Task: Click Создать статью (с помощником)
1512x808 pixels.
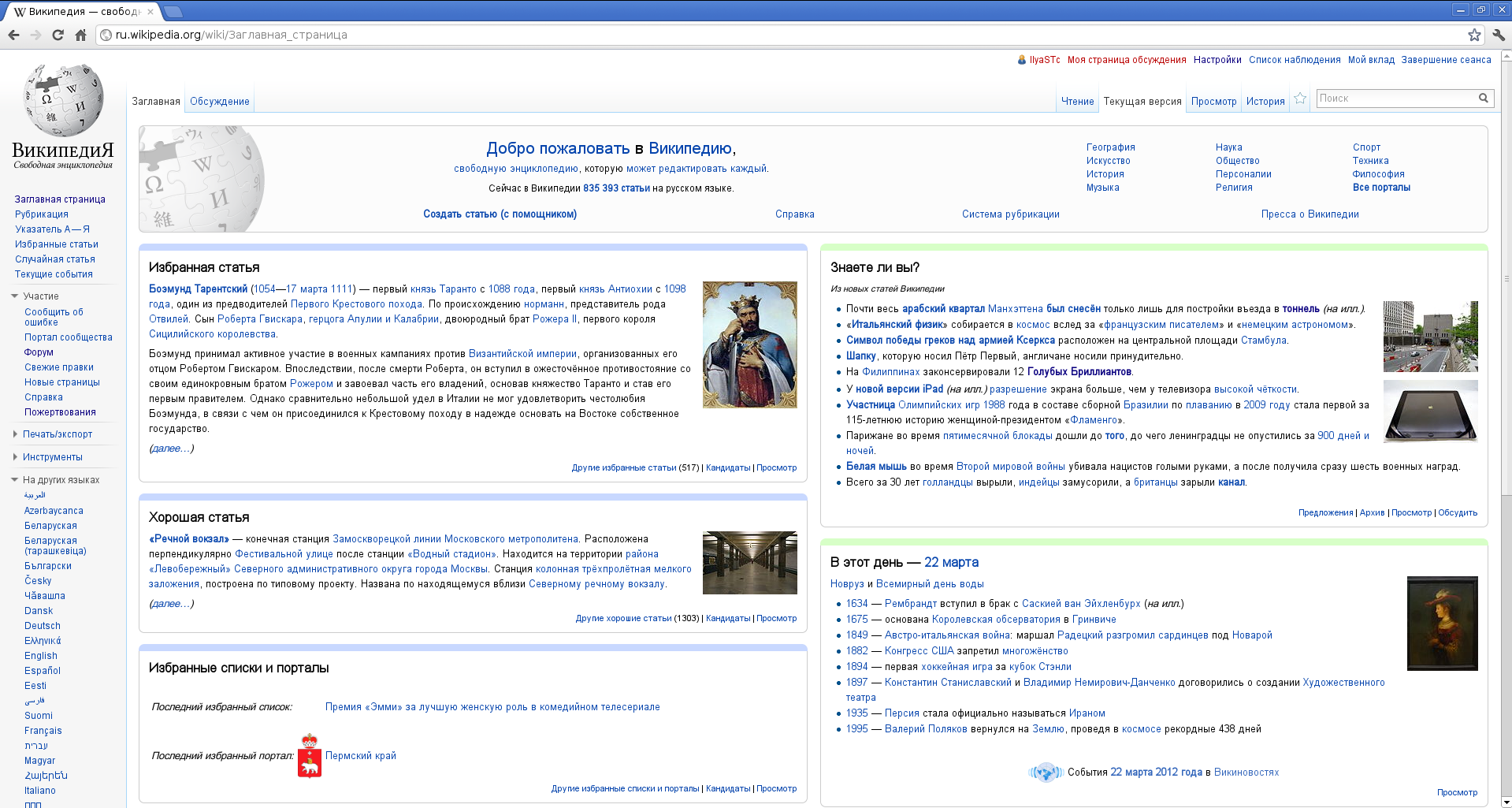Action: pyautogui.click(x=500, y=214)
